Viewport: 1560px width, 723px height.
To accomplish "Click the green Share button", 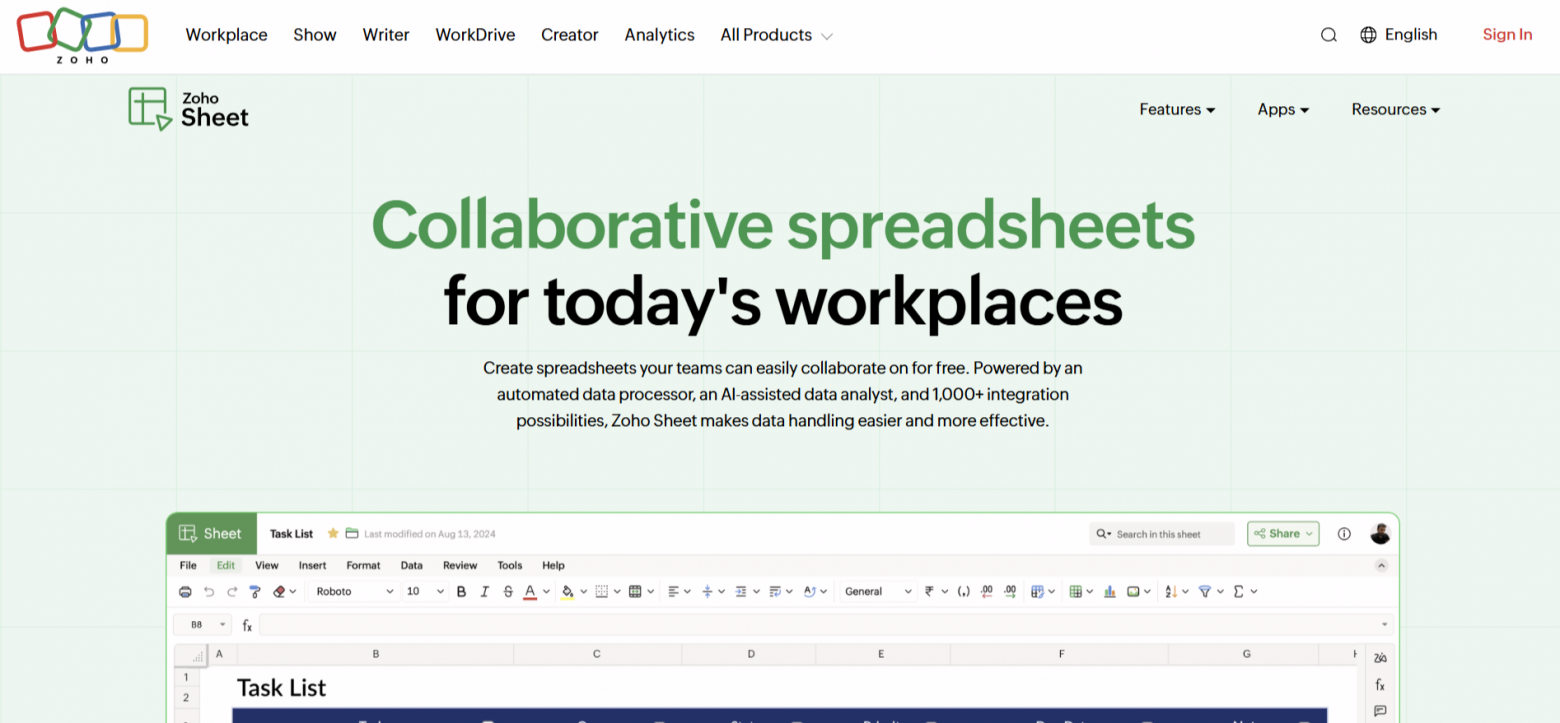I will [1283, 534].
